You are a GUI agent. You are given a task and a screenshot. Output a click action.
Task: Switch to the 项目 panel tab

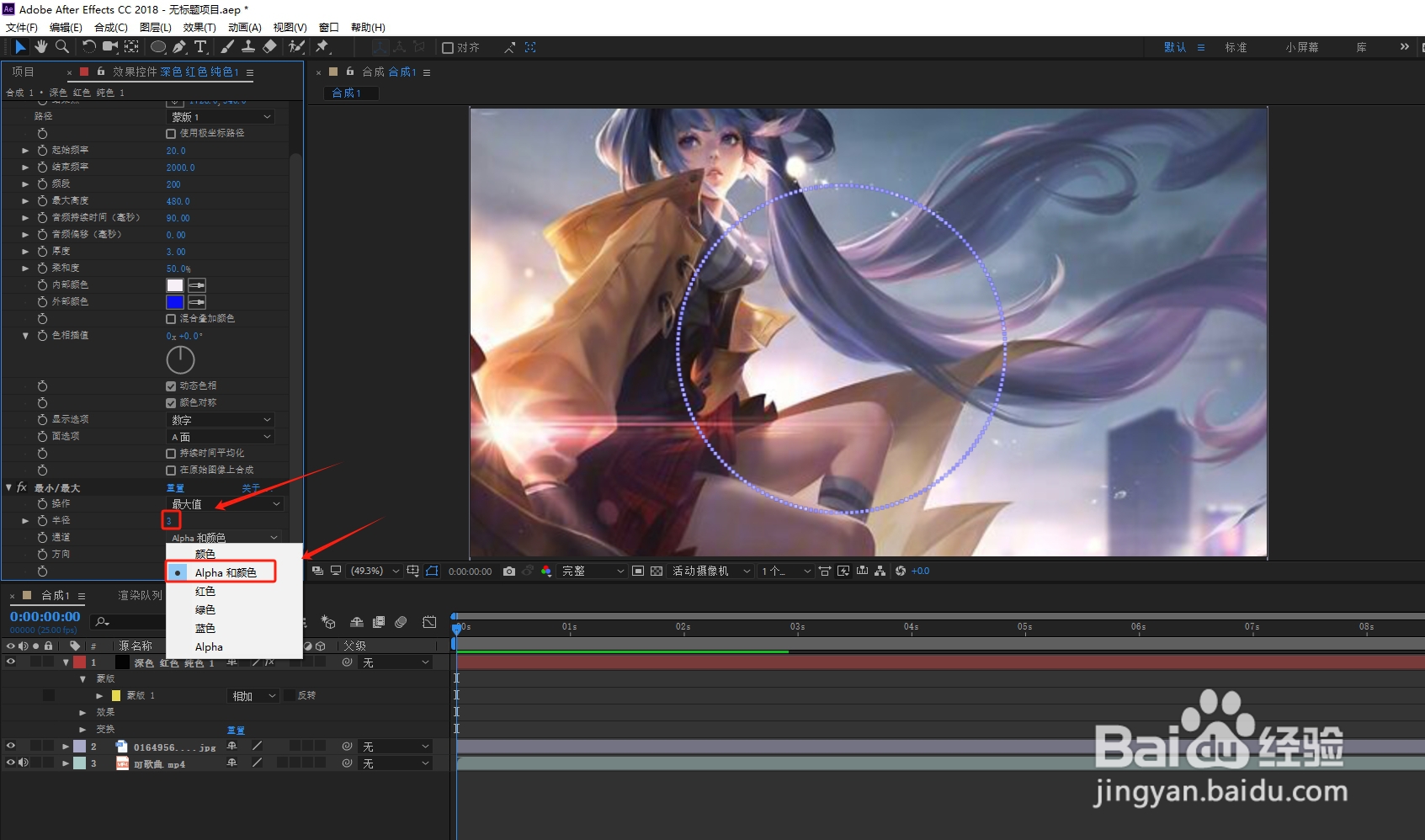(x=23, y=72)
